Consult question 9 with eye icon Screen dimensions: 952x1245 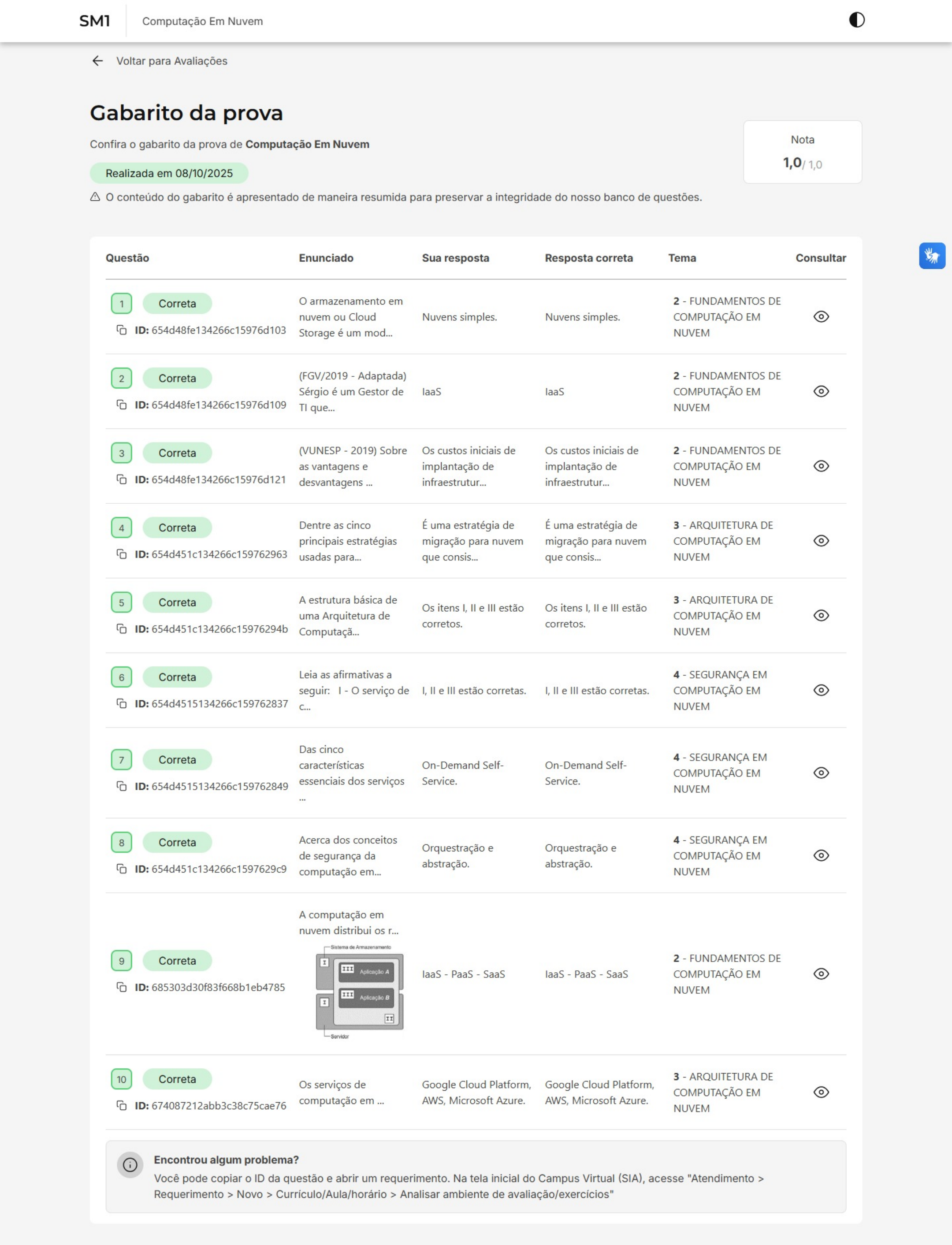click(x=821, y=974)
